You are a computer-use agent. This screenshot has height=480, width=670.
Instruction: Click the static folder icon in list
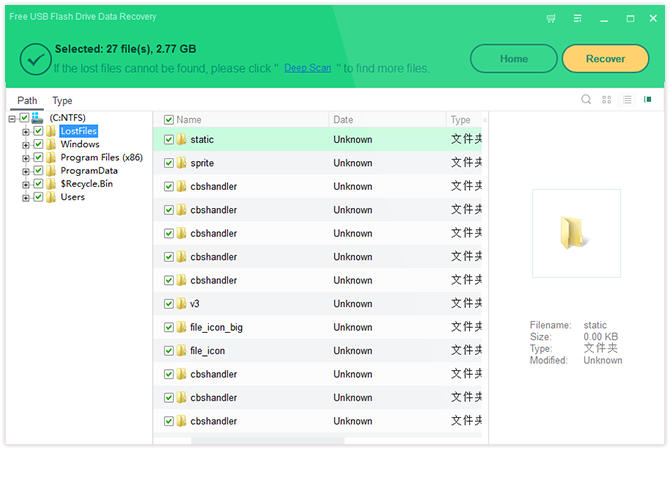[181, 139]
